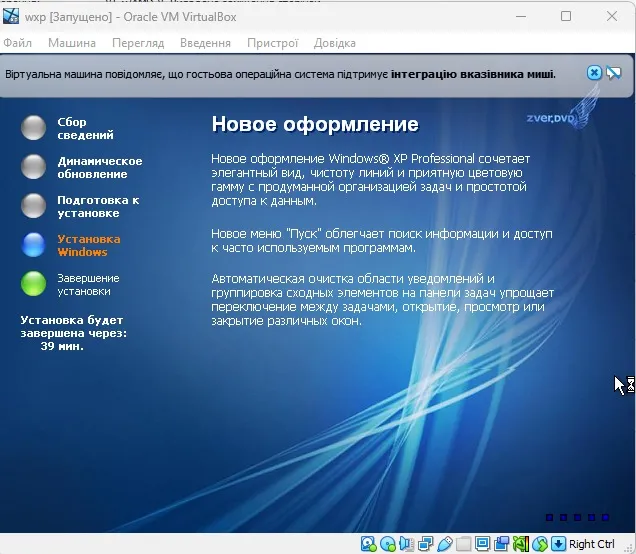Click the setup progress dots indicator
Viewport: 636px width, 554px height.
(578, 517)
